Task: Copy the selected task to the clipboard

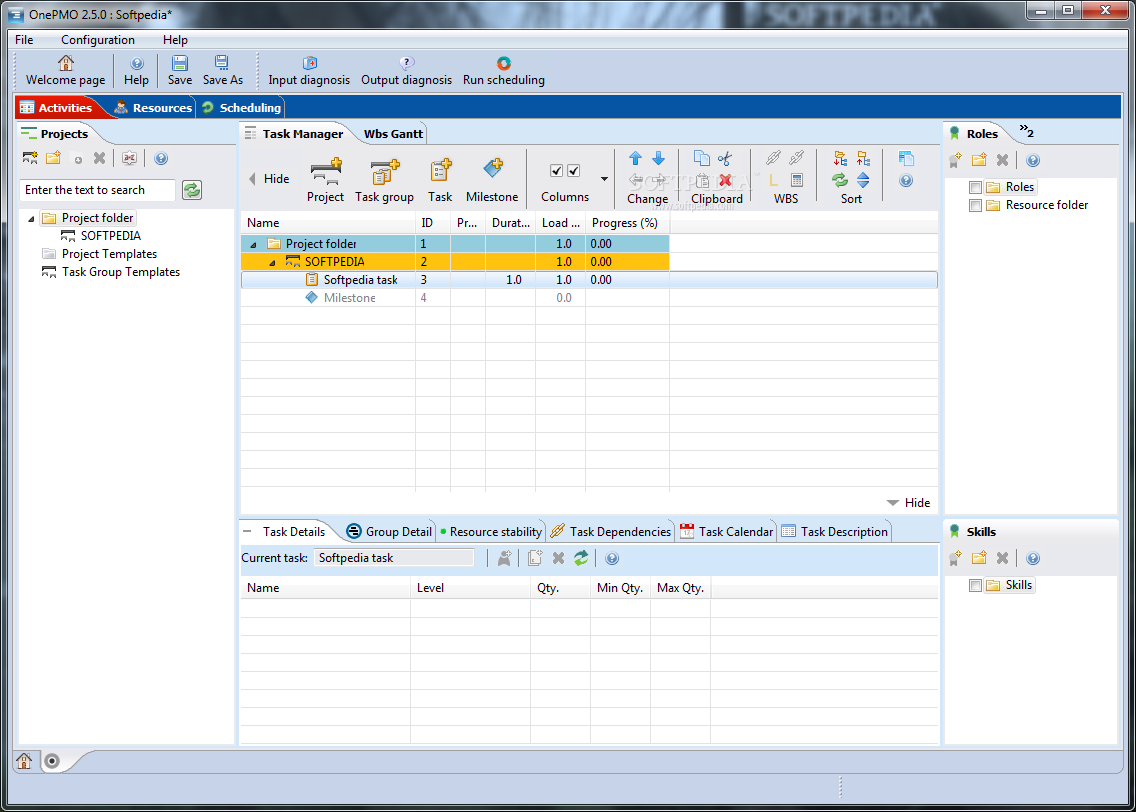Action: click(x=701, y=158)
